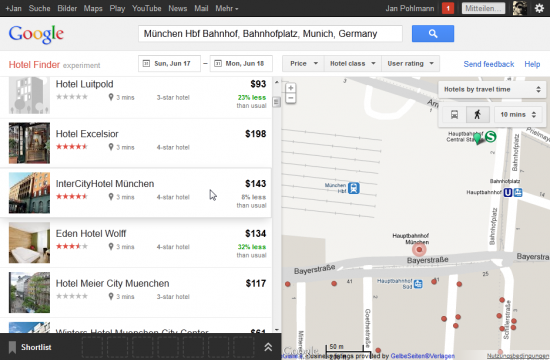Screen dimensions: 550x360
Task: Click the Shortlist label
Action: click(36, 347)
